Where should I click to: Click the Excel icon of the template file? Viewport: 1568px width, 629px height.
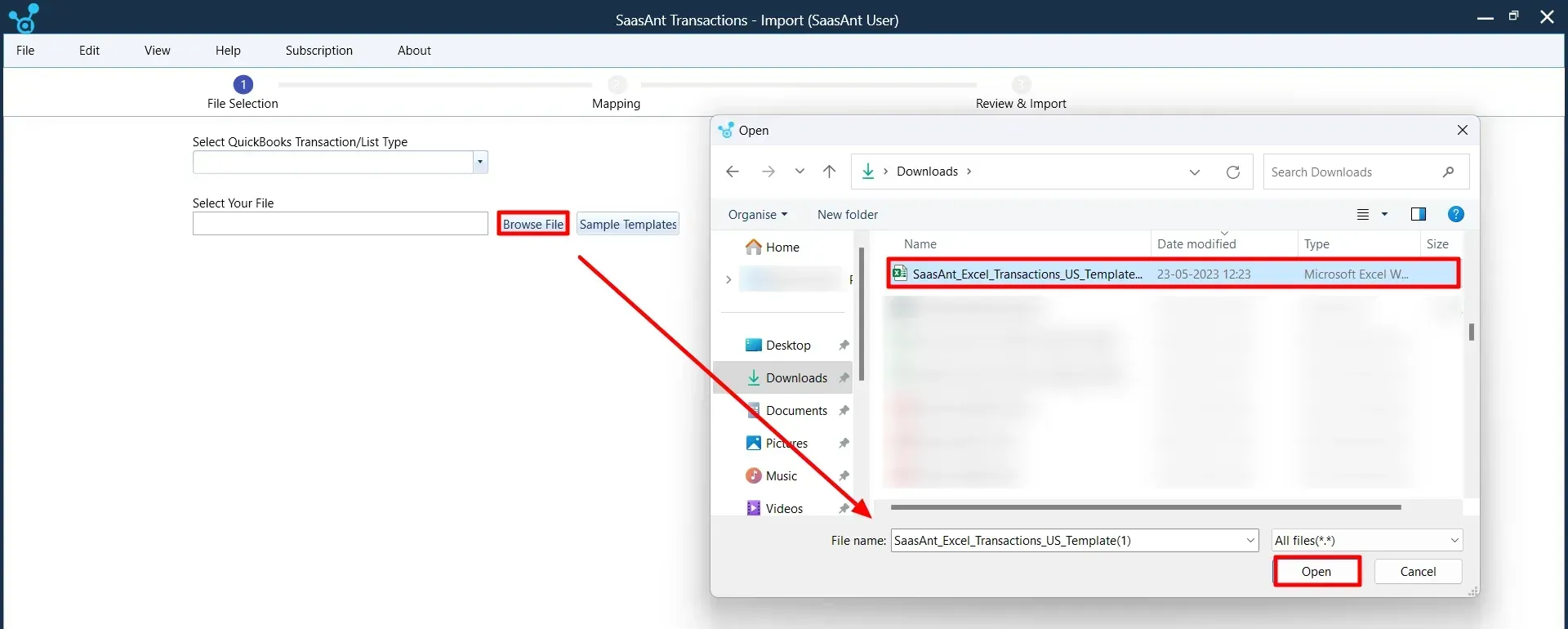899,274
